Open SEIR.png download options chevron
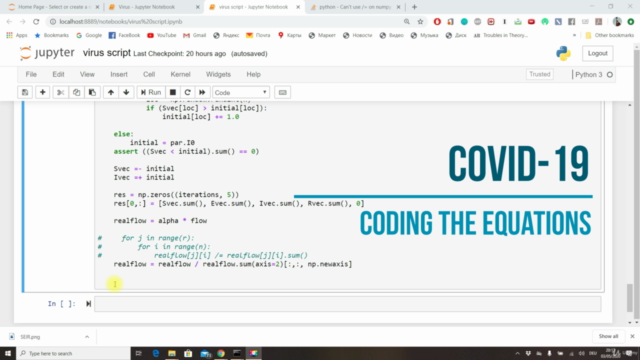The image size is (640, 360). (87, 337)
